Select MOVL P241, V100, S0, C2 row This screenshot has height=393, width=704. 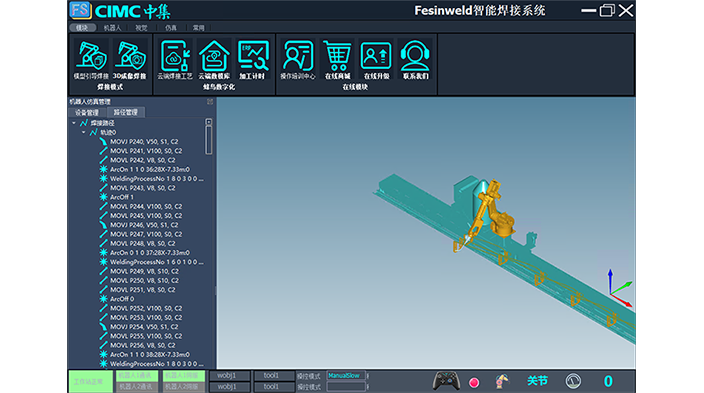[146, 151]
